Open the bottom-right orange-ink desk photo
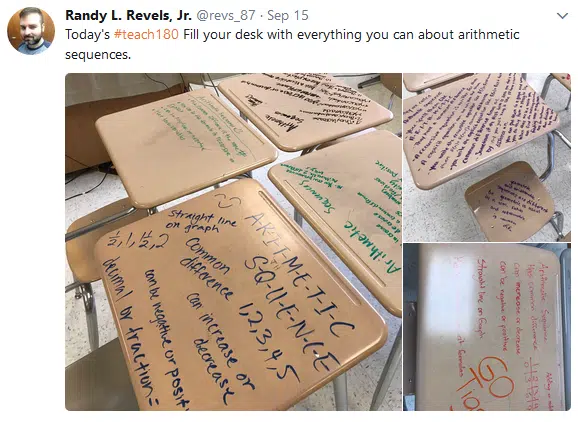The height and width of the screenshot is (422, 578). [487, 327]
